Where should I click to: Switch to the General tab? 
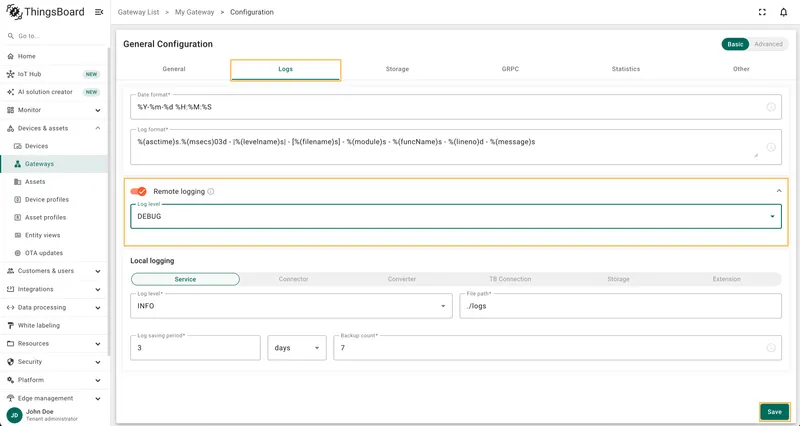[174, 69]
